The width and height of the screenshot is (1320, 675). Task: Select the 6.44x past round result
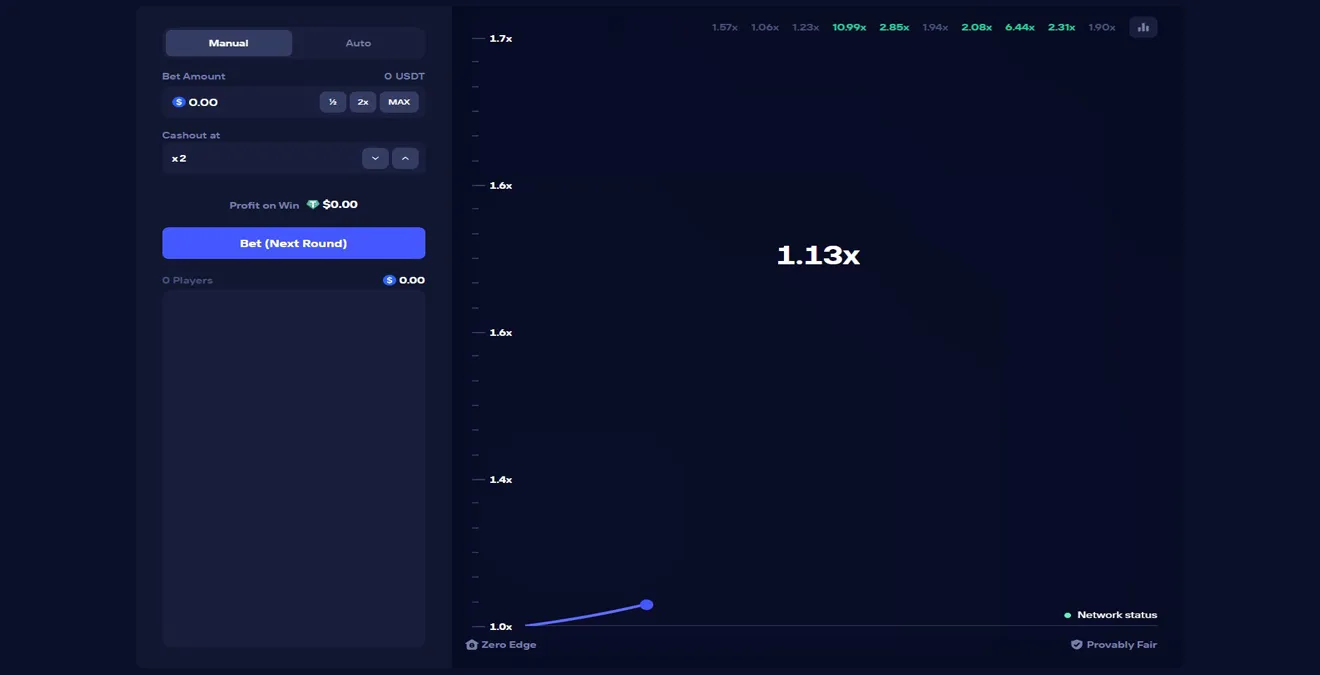point(1020,27)
